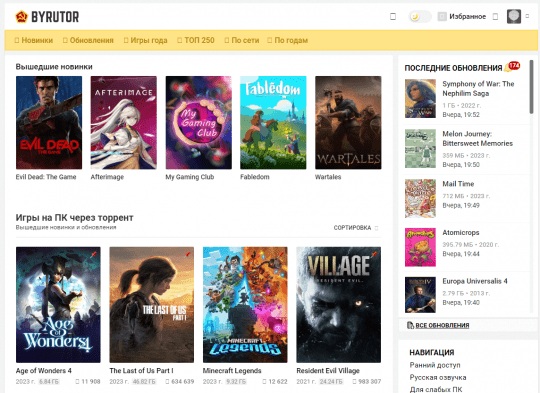This screenshot has height=393, width=540.
Task: Click the BYRUTOR star logo icon
Action: click(x=21, y=17)
